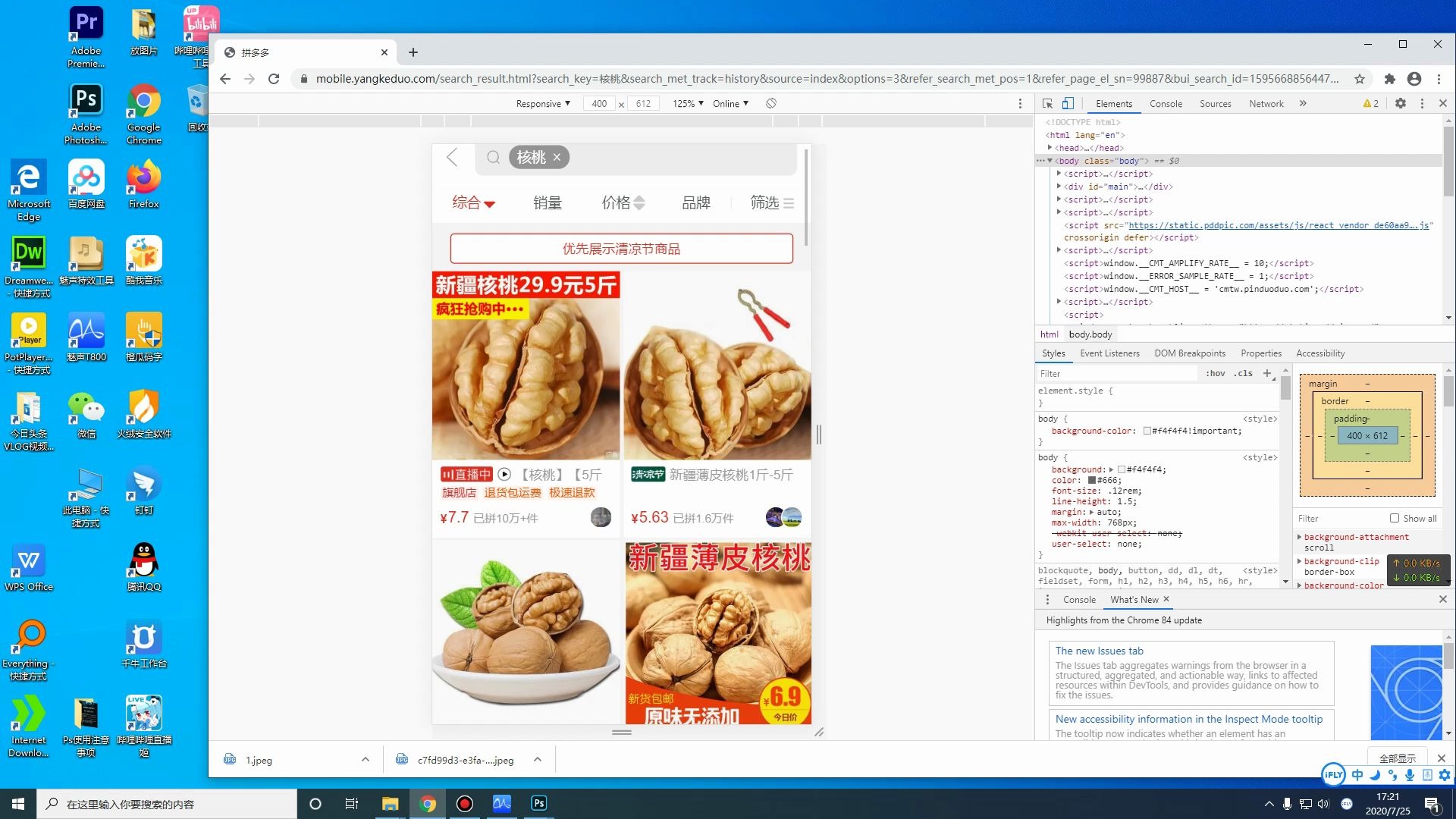Click 优先展示清凉节商品 button
Viewport: 1456px width, 819px height.
coord(621,249)
